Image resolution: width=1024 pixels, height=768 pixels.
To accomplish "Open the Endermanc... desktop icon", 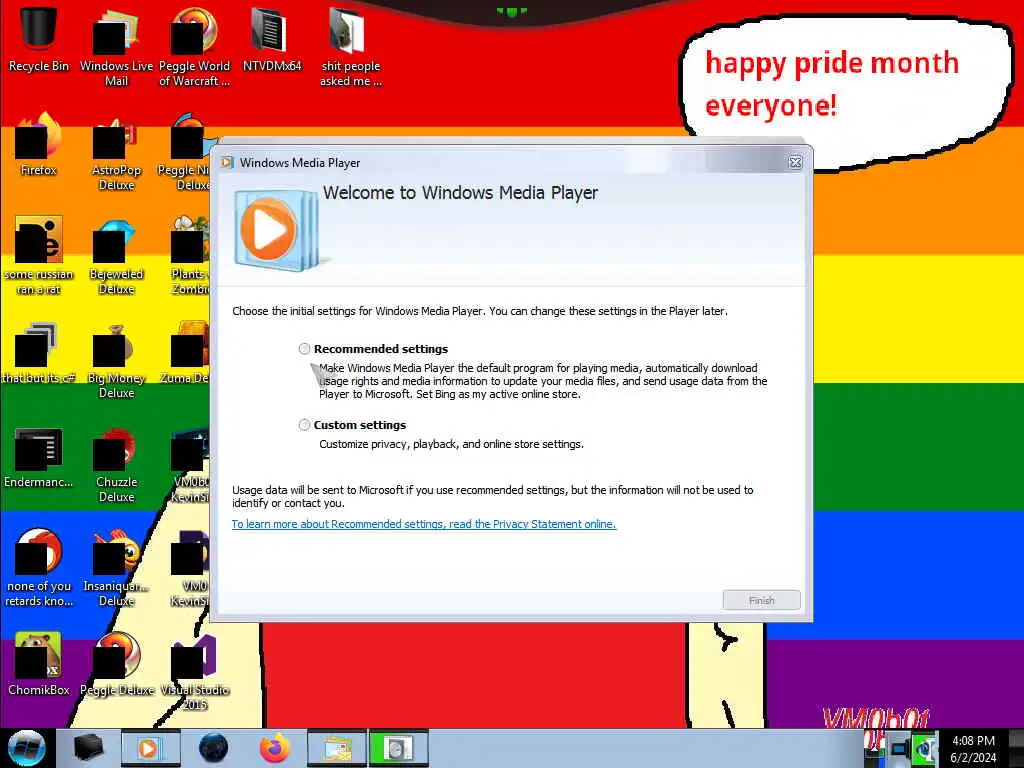I will pyautogui.click(x=39, y=457).
